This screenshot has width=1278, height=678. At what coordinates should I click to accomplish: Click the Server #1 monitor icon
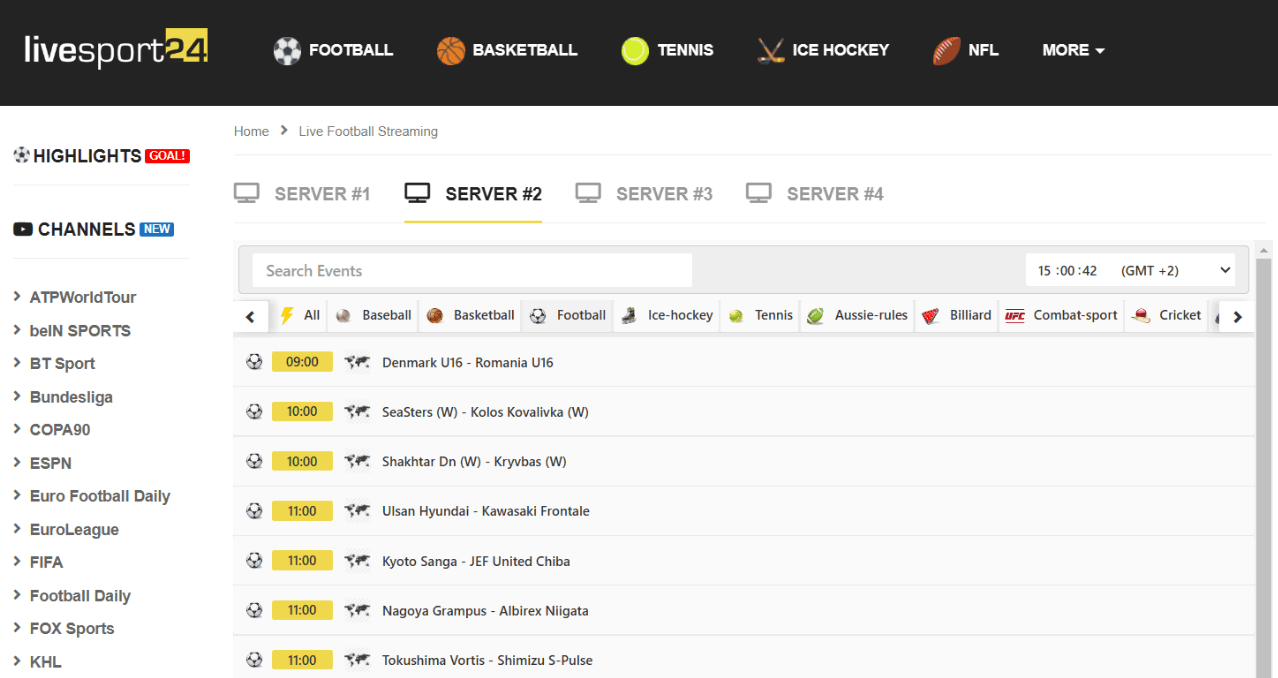point(247,193)
